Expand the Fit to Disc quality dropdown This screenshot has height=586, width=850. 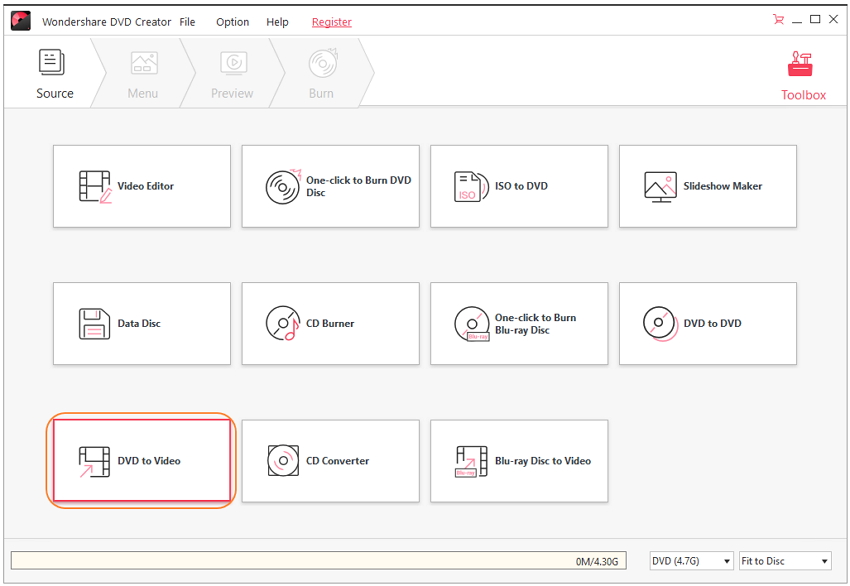coord(785,561)
